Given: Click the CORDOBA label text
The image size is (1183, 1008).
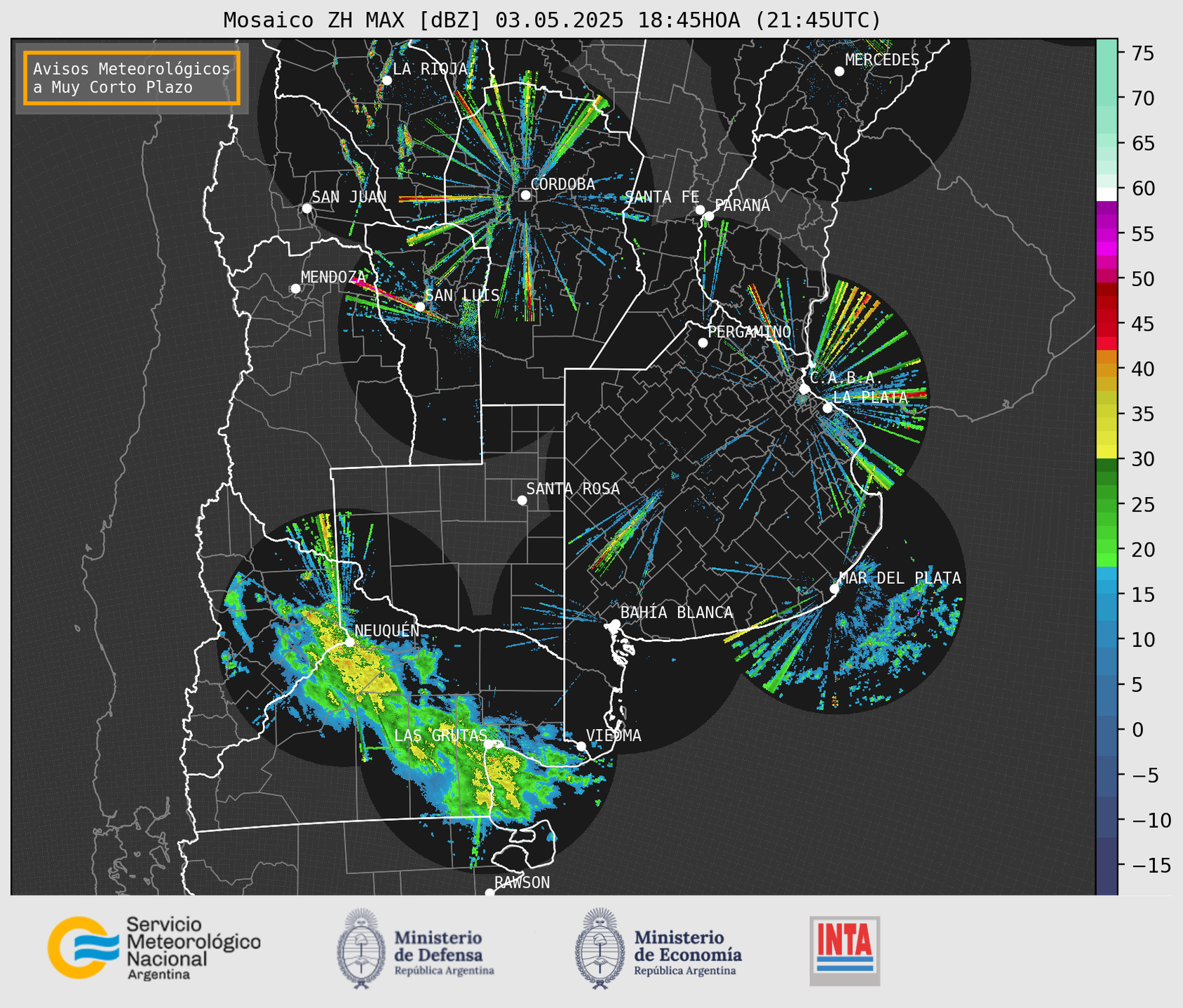Looking at the screenshot, I should [562, 184].
